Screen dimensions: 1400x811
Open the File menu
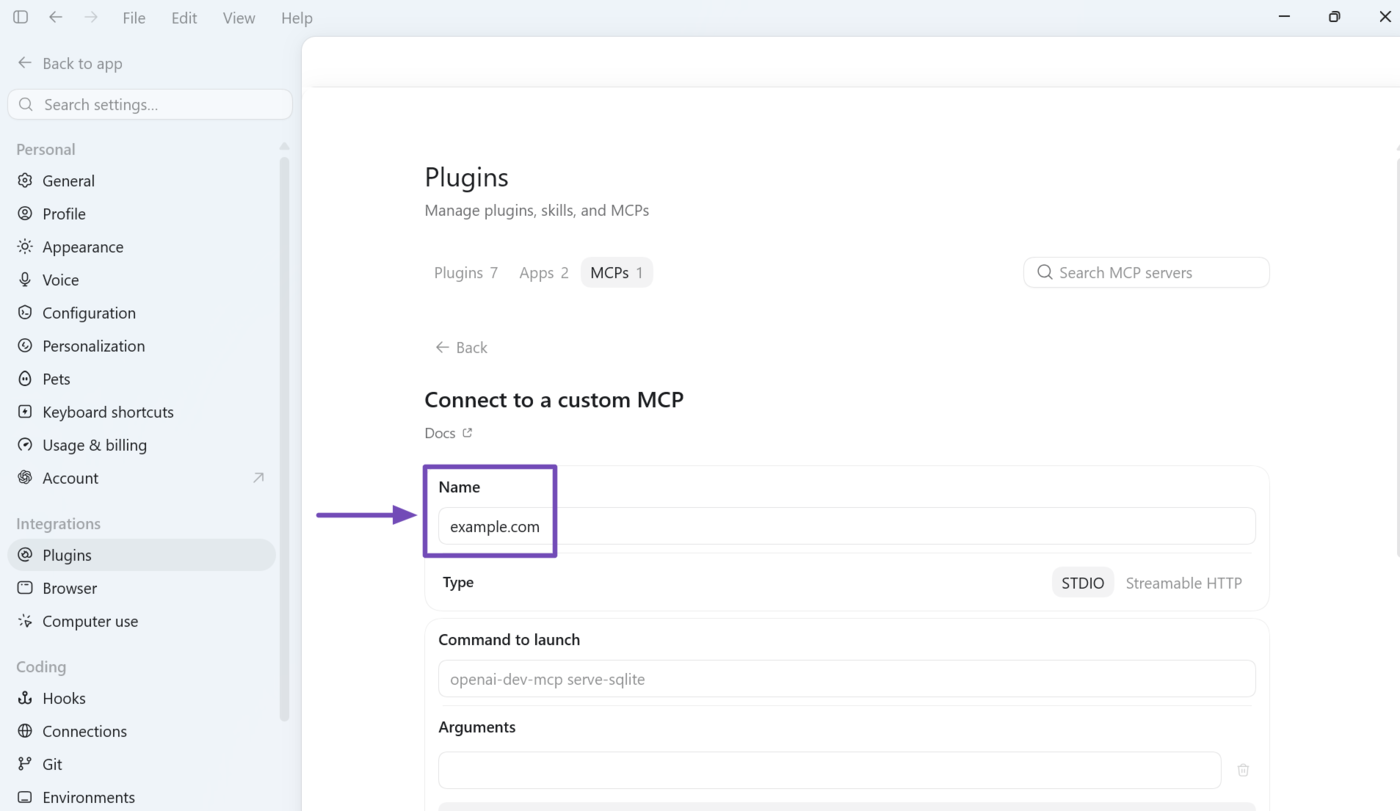pos(134,18)
